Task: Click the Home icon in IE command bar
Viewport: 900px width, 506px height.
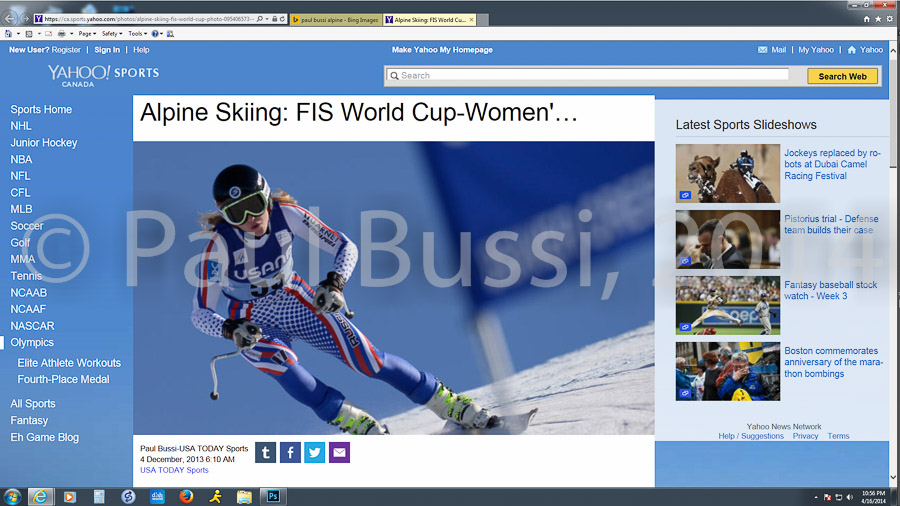Action: click(x=8, y=34)
